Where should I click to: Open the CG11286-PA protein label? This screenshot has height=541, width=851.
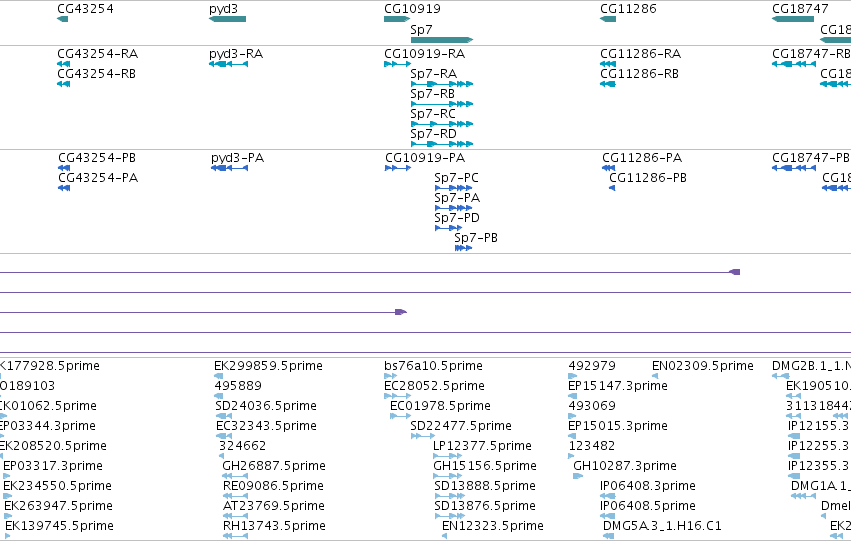(642, 158)
